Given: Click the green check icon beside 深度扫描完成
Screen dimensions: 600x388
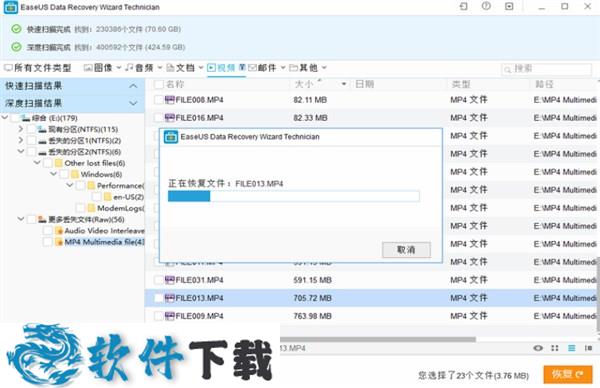Looking at the screenshot, I should 16,47.
